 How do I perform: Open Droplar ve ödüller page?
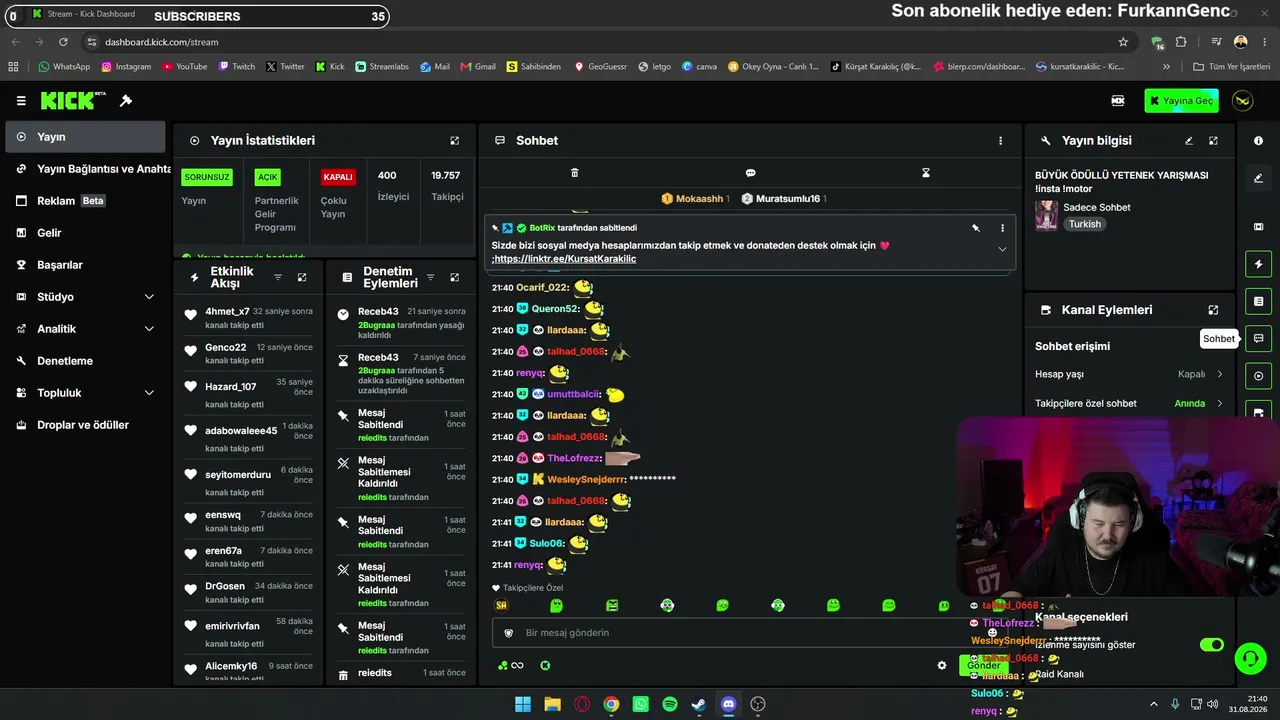(85, 425)
